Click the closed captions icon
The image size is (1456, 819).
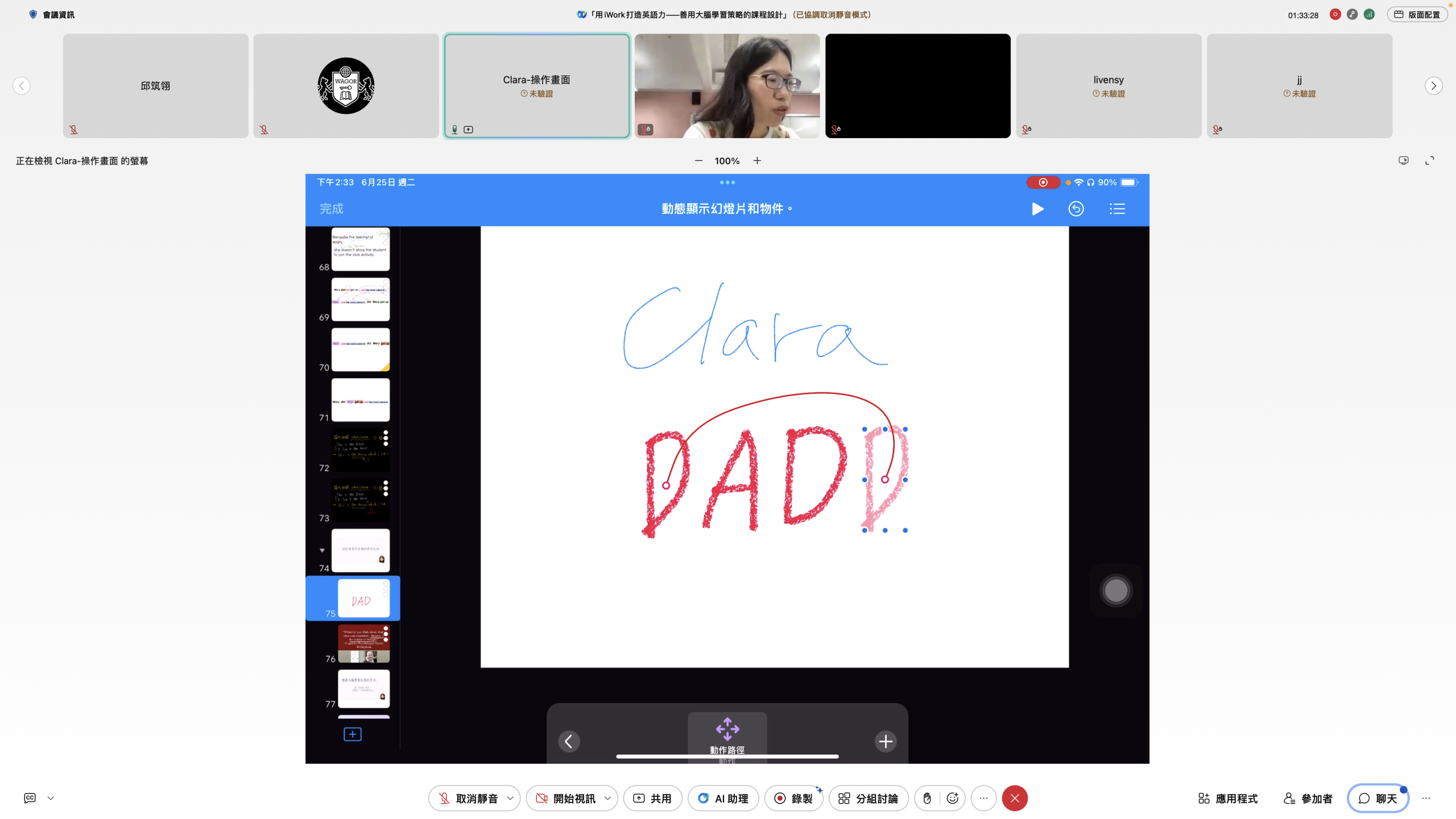[30, 798]
